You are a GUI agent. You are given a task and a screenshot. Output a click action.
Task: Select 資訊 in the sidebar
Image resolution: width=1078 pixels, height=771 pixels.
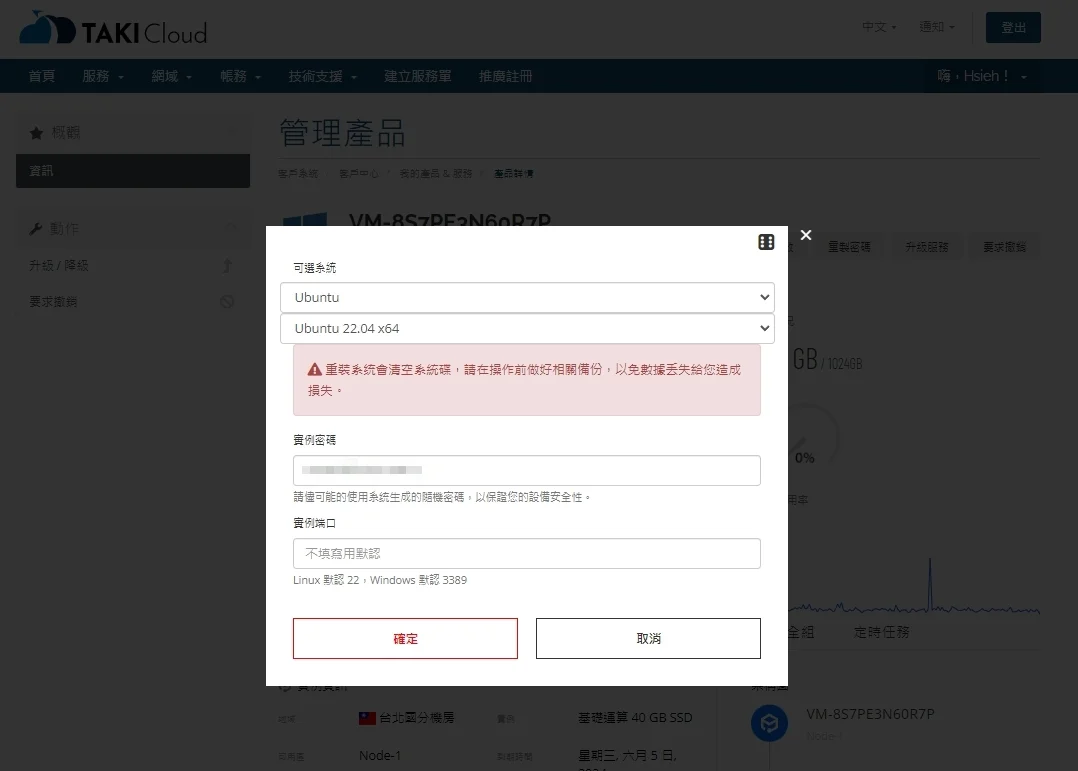pos(133,171)
